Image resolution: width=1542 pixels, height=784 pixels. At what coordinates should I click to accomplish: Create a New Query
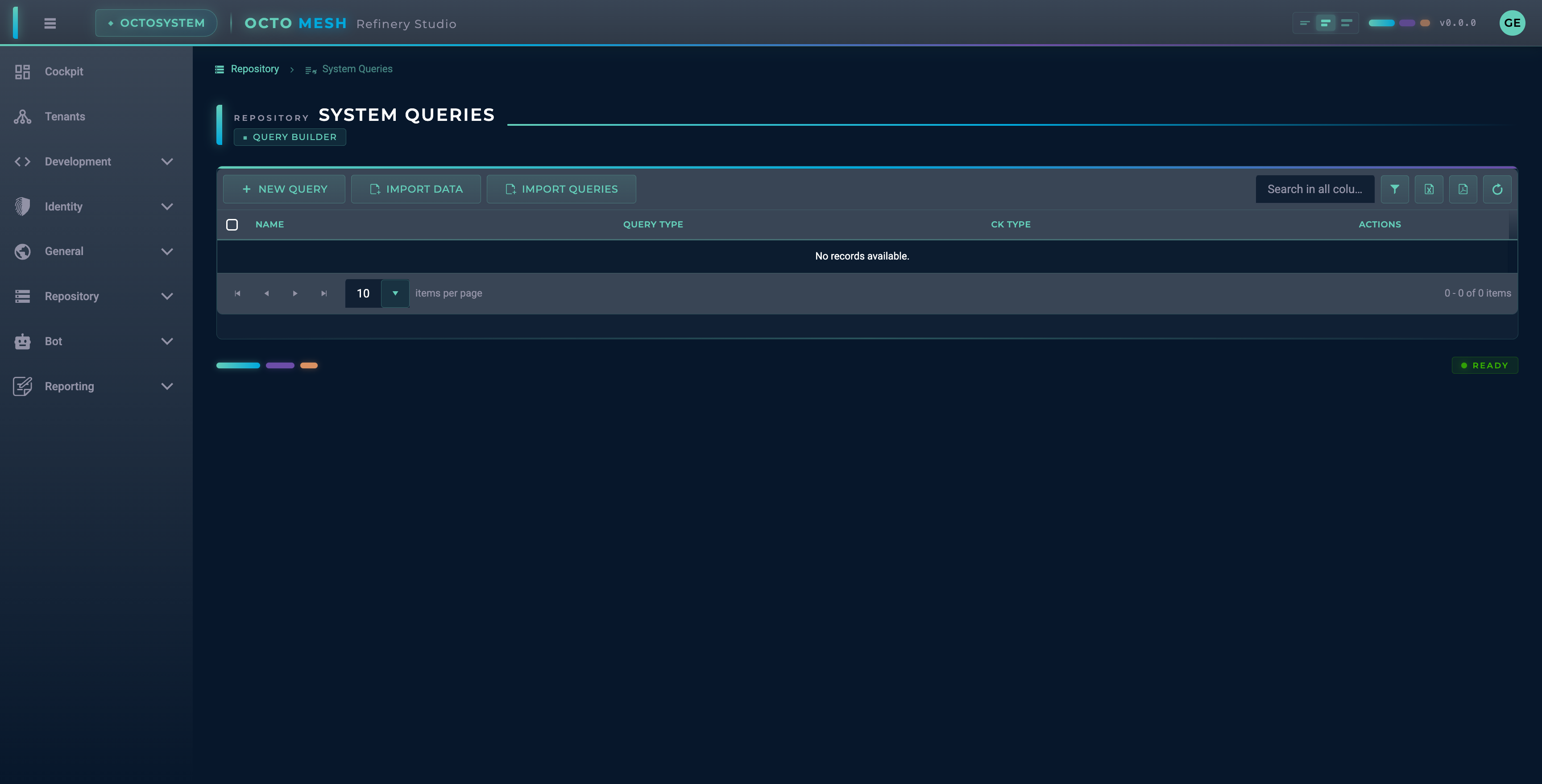point(284,189)
